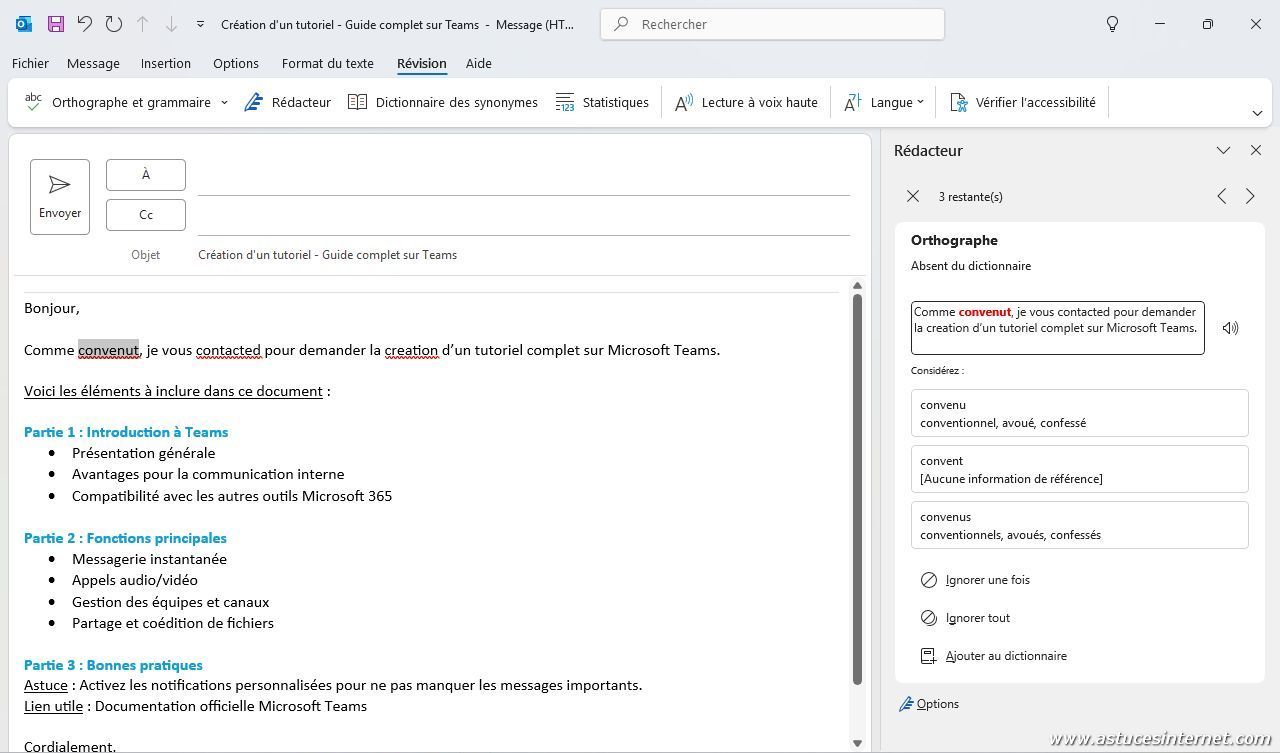Switch to the Options ribbon tab

(236, 63)
